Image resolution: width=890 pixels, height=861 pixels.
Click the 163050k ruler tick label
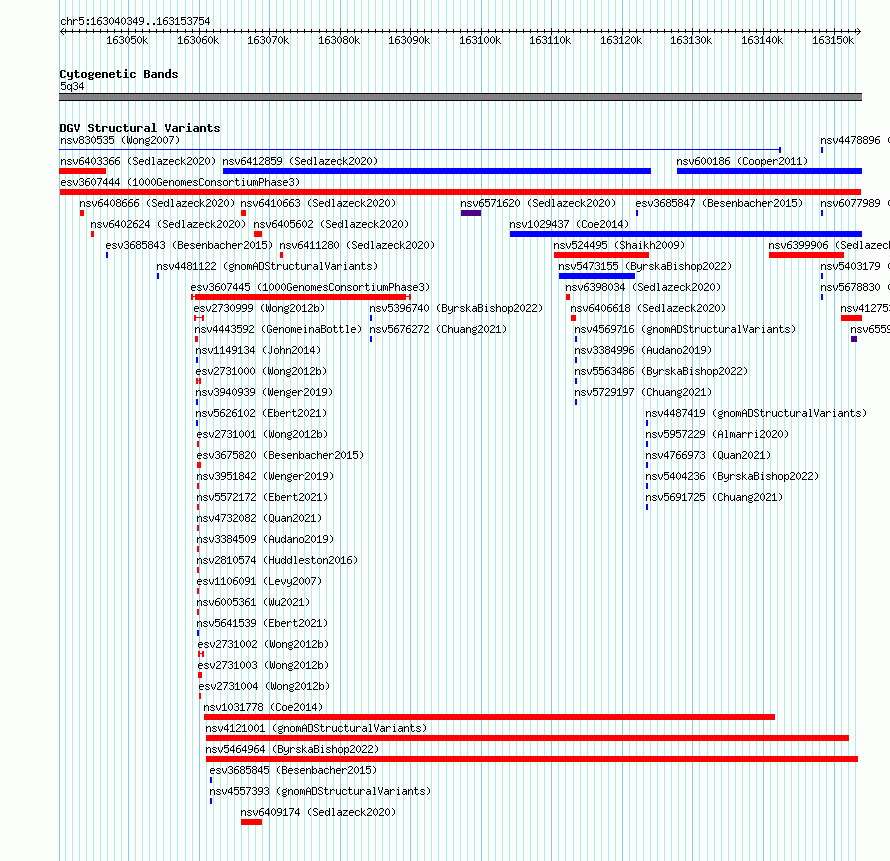pyautogui.click(x=127, y=40)
